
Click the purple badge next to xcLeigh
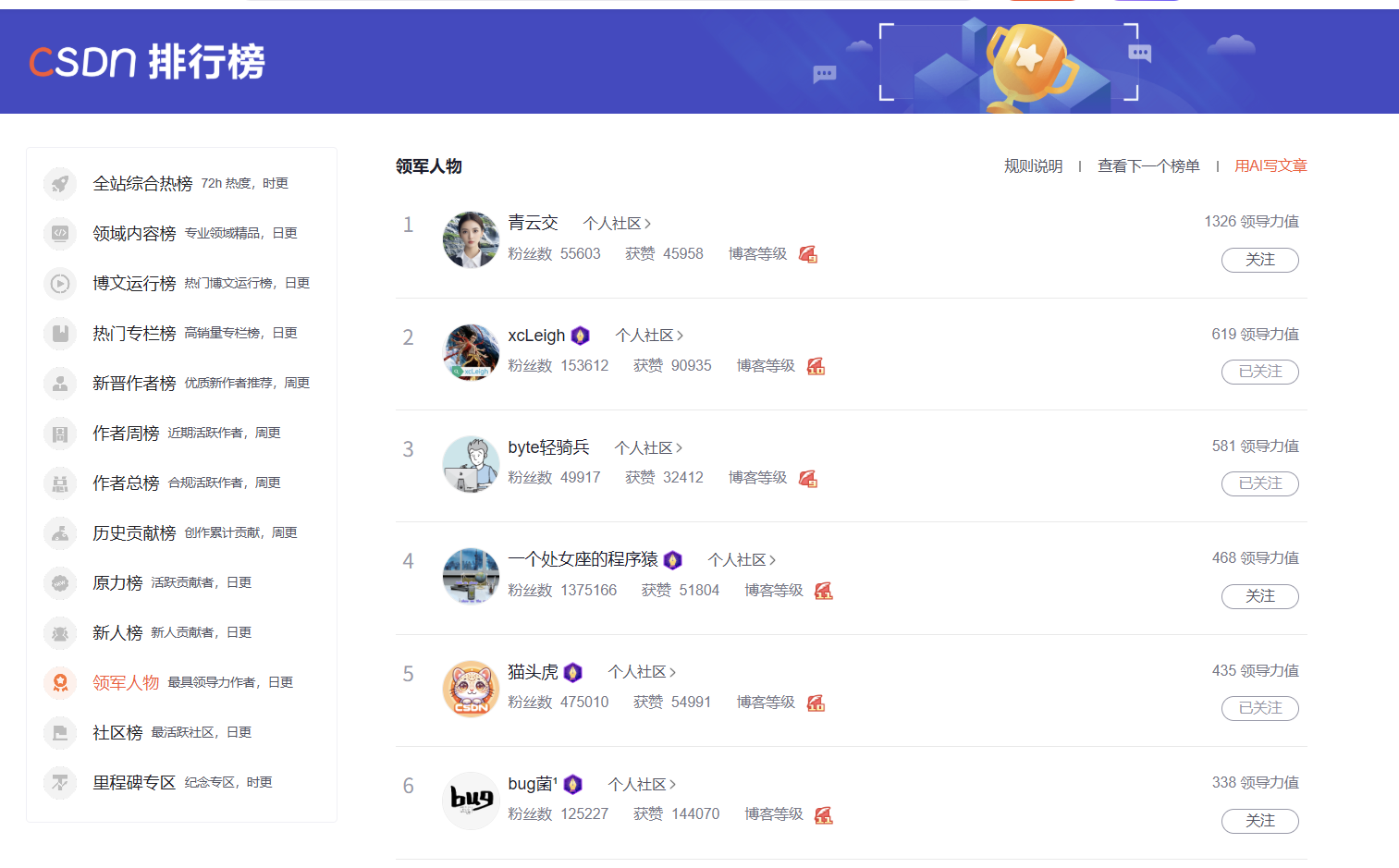coord(580,336)
